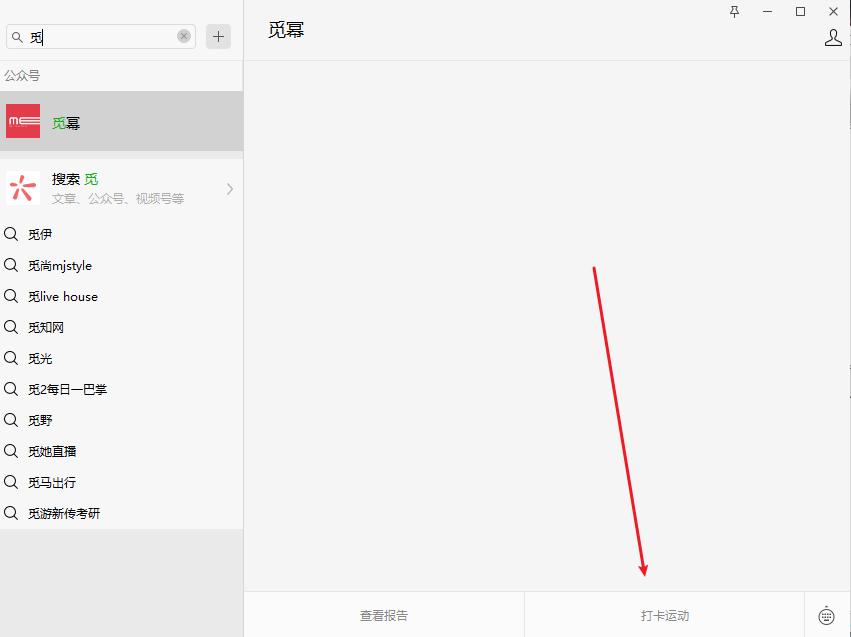Select suggestion 觅游新传考研
This screenshot has width=851, height=637.
point(122,513)
